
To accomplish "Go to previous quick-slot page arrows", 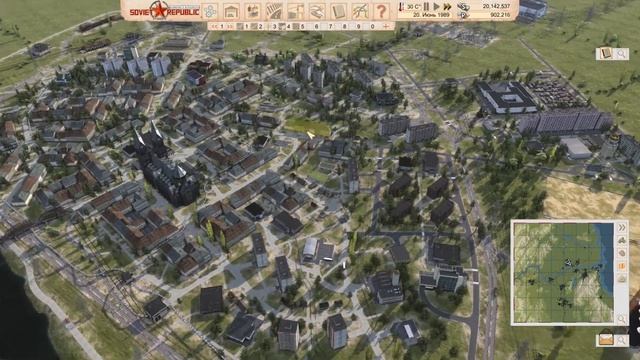I will (x=214, y=27).
